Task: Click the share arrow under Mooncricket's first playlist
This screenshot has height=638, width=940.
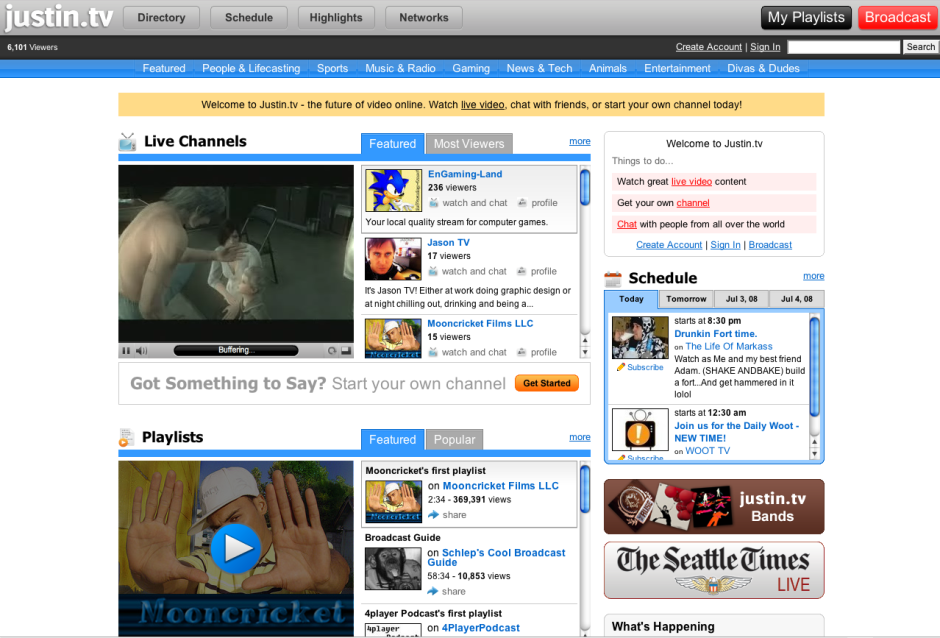Action: [433, 515]
